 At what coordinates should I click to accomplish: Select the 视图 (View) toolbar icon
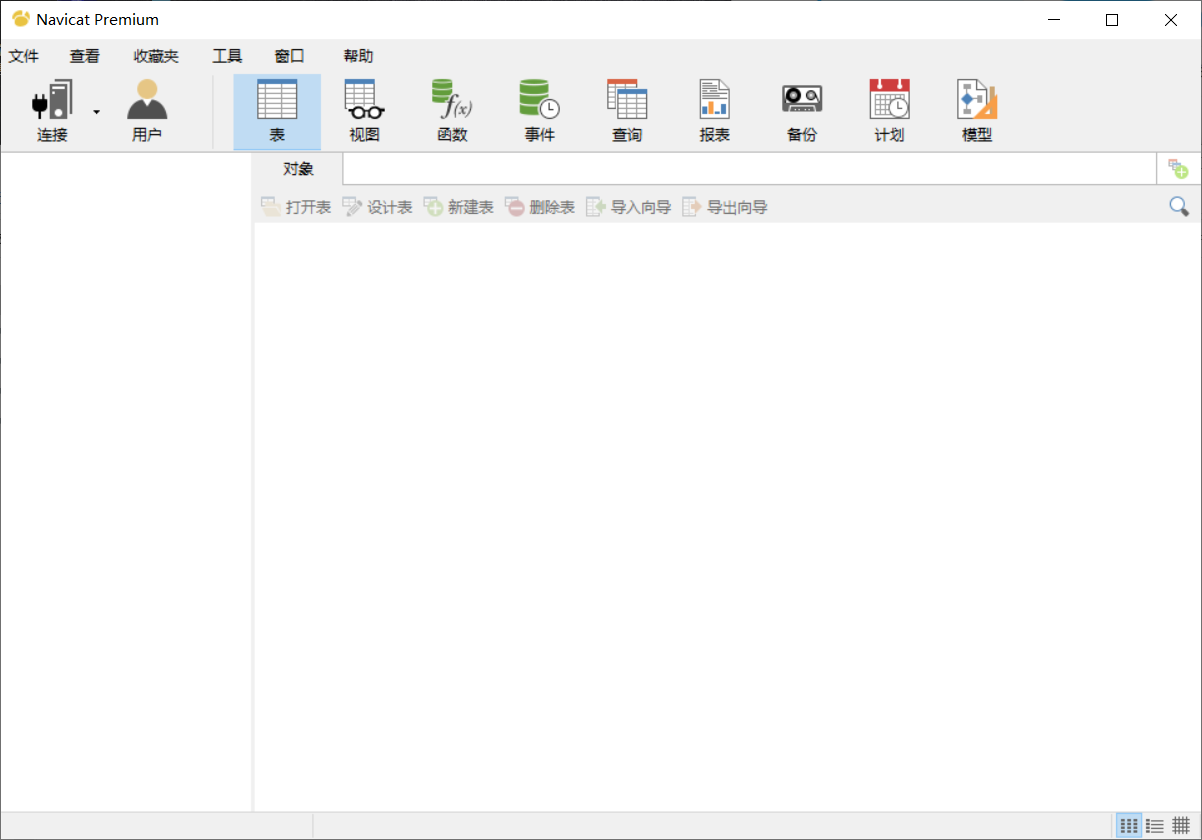[x=365, y=111]
